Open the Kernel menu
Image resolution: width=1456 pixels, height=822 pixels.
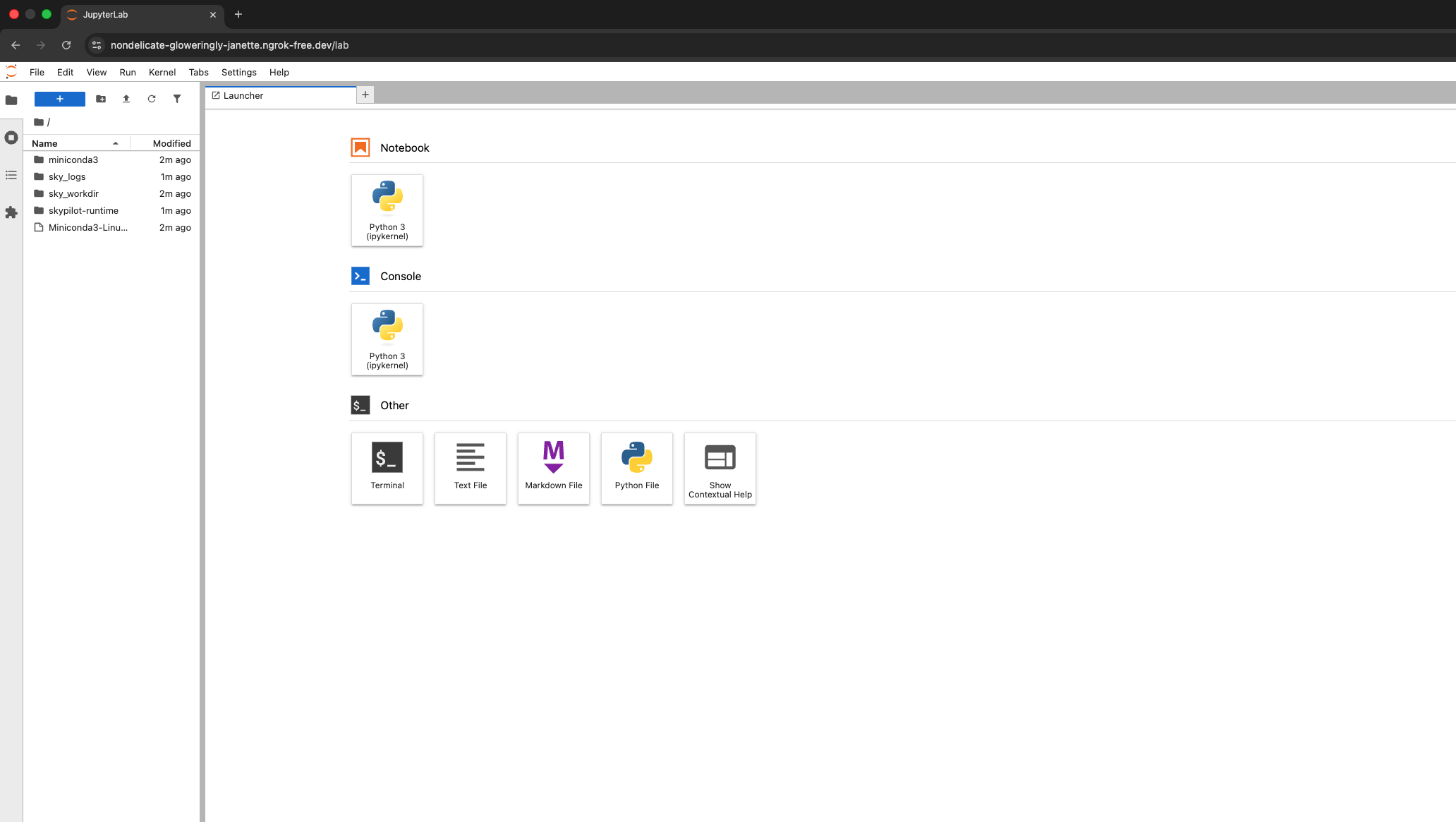(162, 72)
